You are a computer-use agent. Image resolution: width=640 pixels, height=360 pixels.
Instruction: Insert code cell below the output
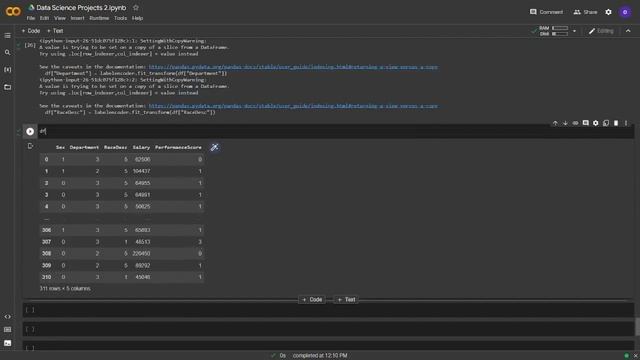pyautogui.click(x=312, y=300)
